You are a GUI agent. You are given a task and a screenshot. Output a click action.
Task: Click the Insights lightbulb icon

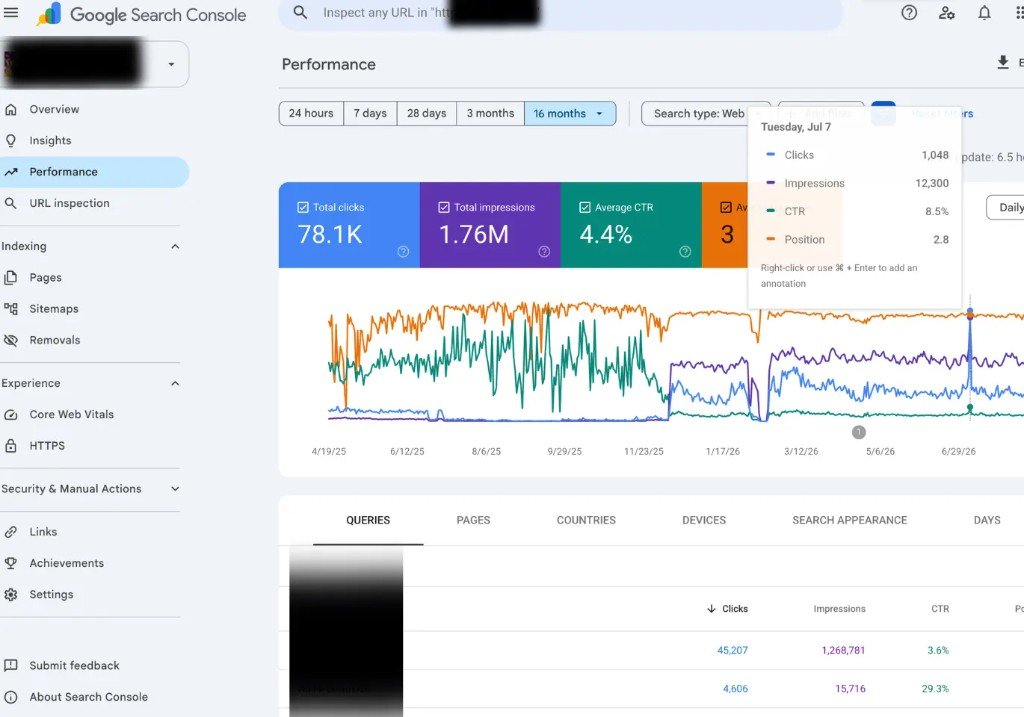pos(11,140)
